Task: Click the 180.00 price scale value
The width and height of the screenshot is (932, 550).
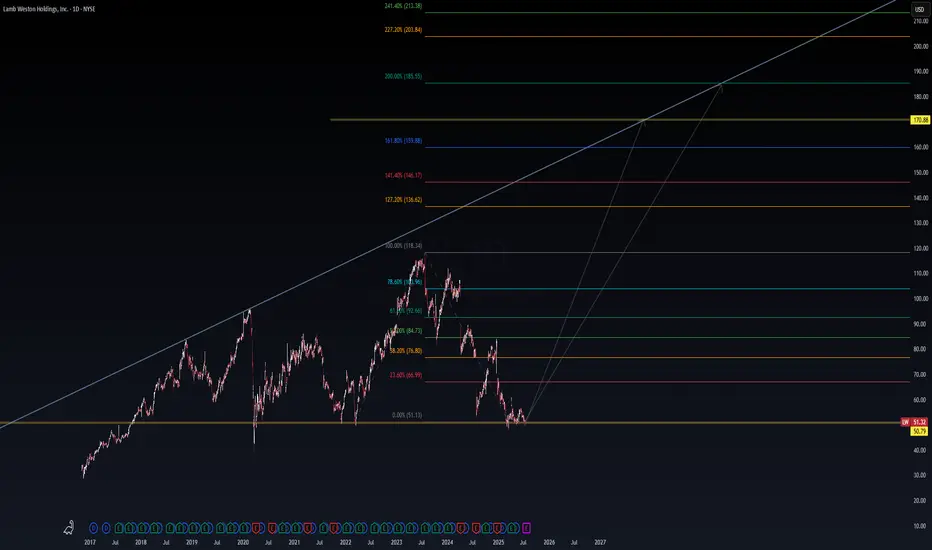Action: point(921,97)
